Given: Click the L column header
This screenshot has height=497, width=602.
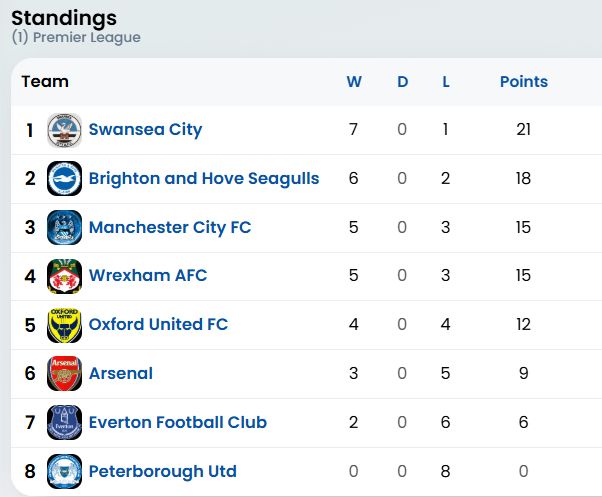Looking at the screenshot, I should click(x=446, y=82).
